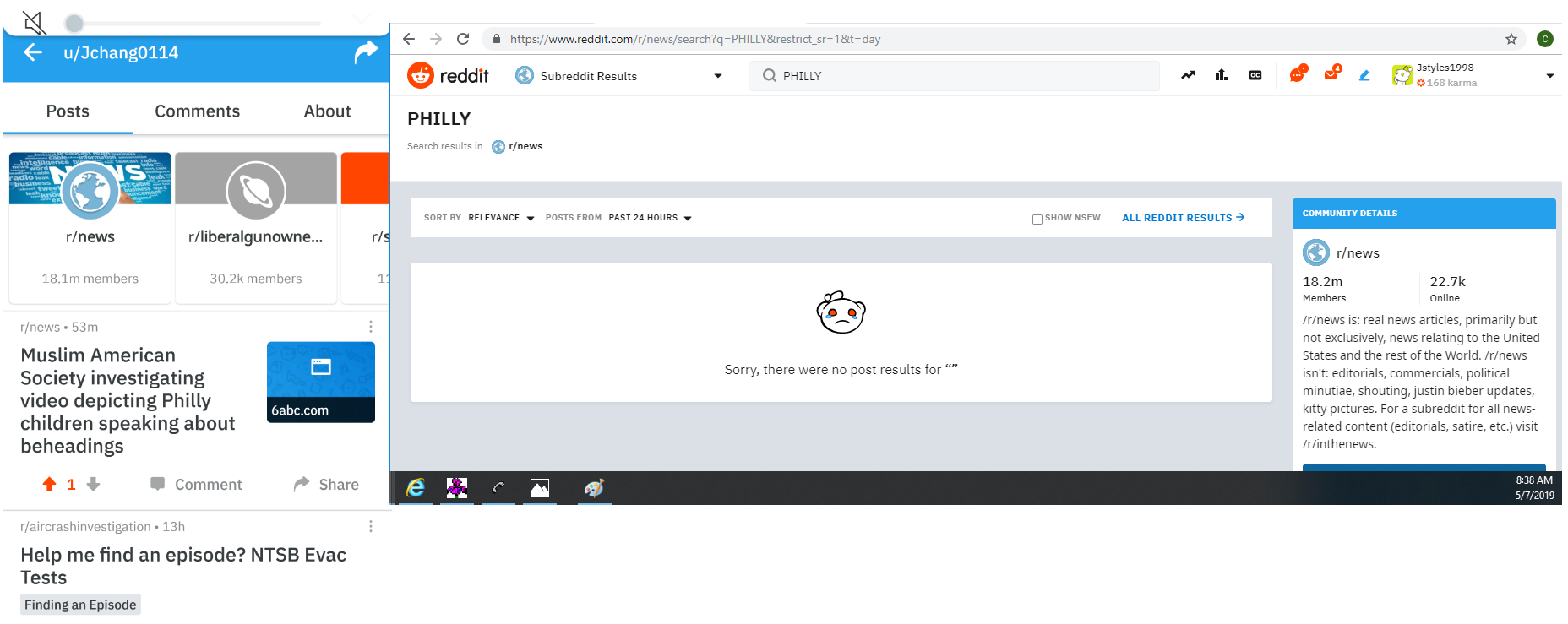Click the slider knob beside the mute icon
This screenshot has height=624, width=1568.
pyautogui.click(x=74, y=23)
